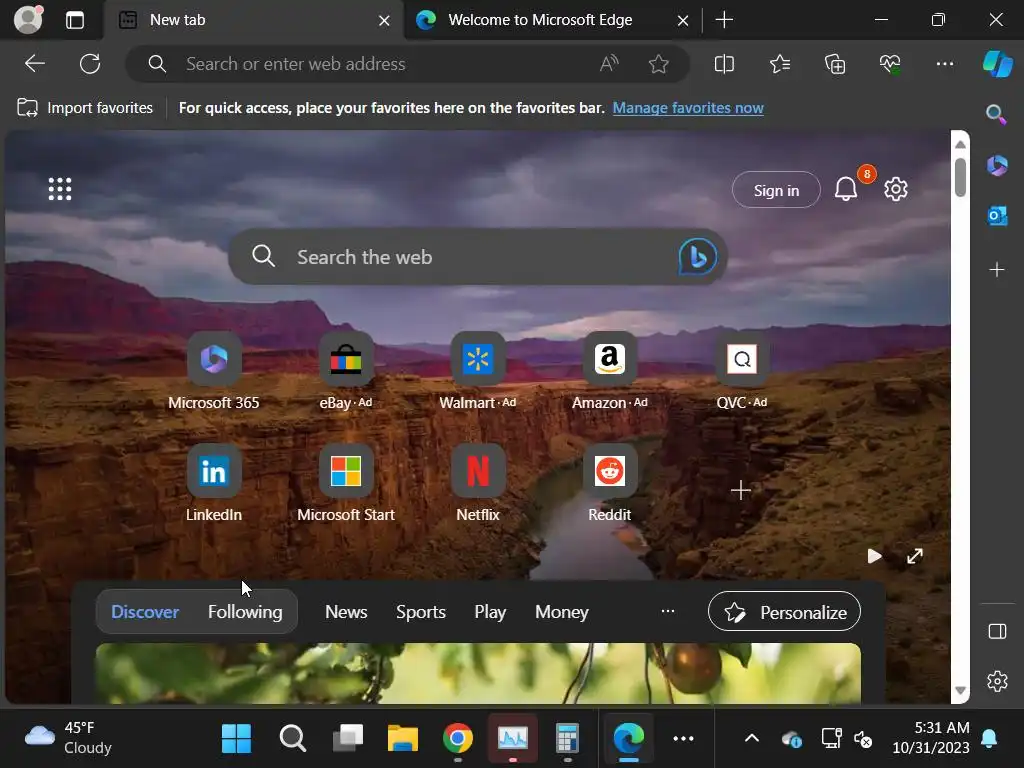The height and width of the screenshot is (768, 1024).
Task: Reload the page with the refresh icon
Action: (90, 64)
